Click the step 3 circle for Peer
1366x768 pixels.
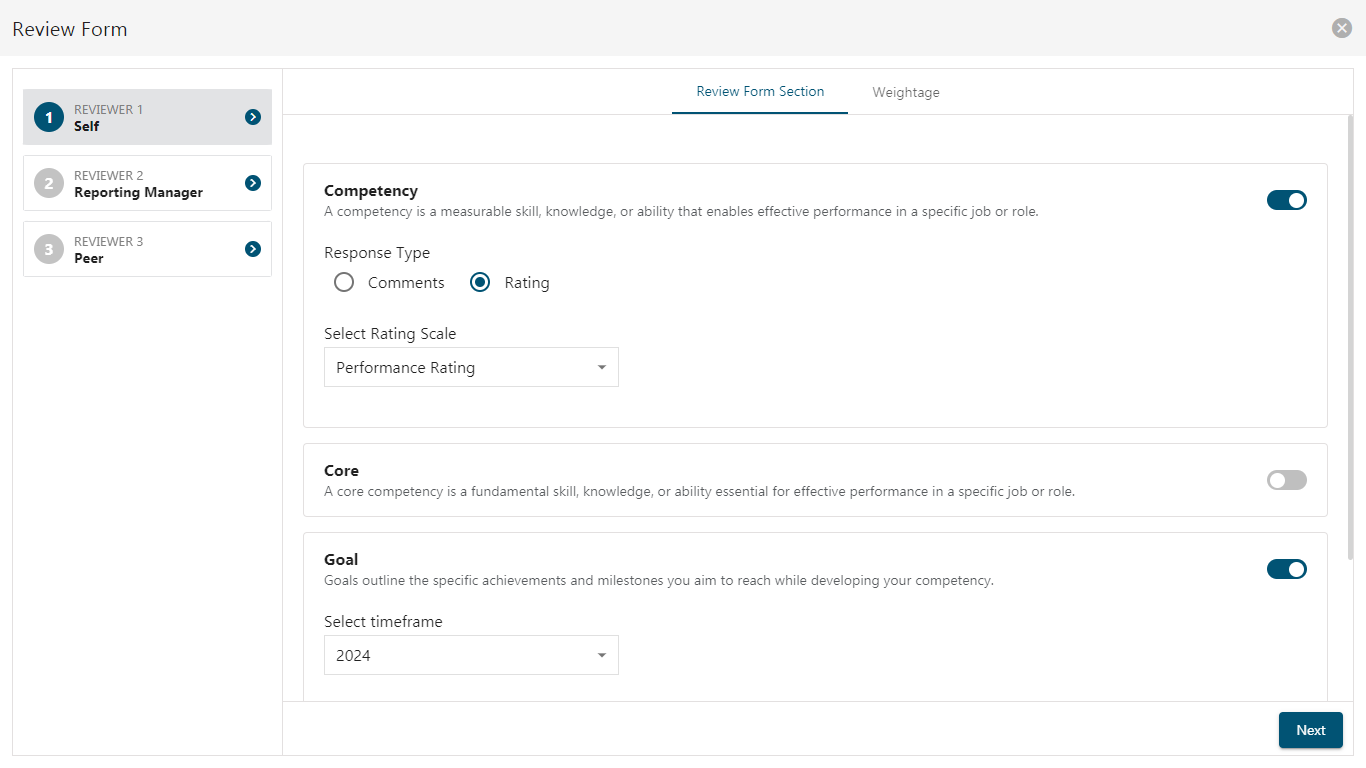click(49, 249)
